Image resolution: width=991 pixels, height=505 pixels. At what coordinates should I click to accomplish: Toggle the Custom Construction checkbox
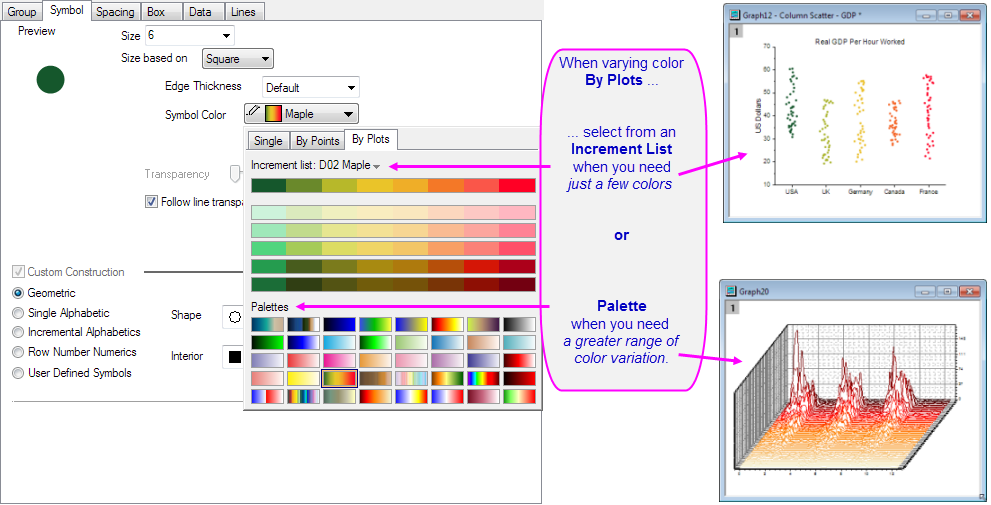[18, 272]
